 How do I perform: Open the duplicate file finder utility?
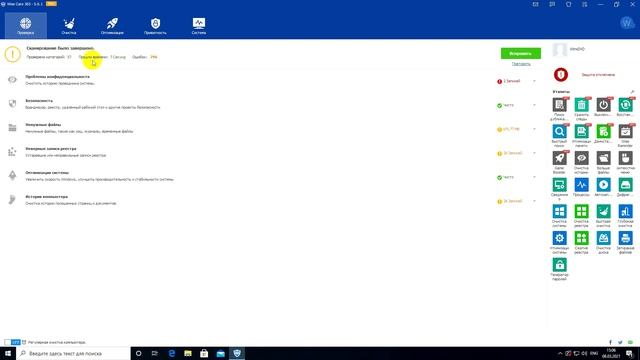tap(560, 105)
